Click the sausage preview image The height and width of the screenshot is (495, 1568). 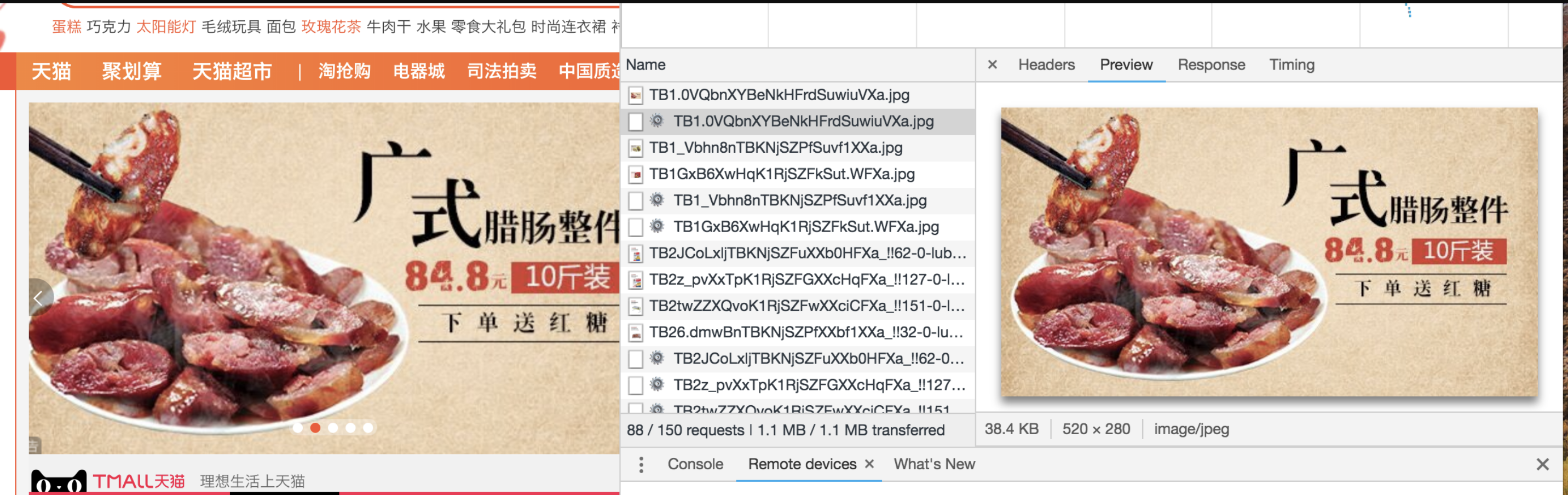[1269, 252]
